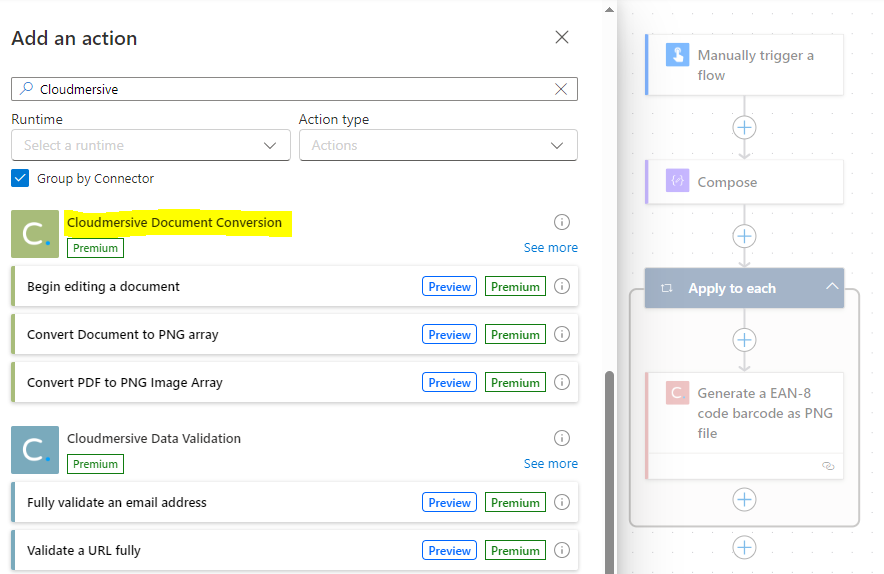Click the Manually trigger a flow icon
The height and width of the screenshot is (574, 884).
(677, 55)
